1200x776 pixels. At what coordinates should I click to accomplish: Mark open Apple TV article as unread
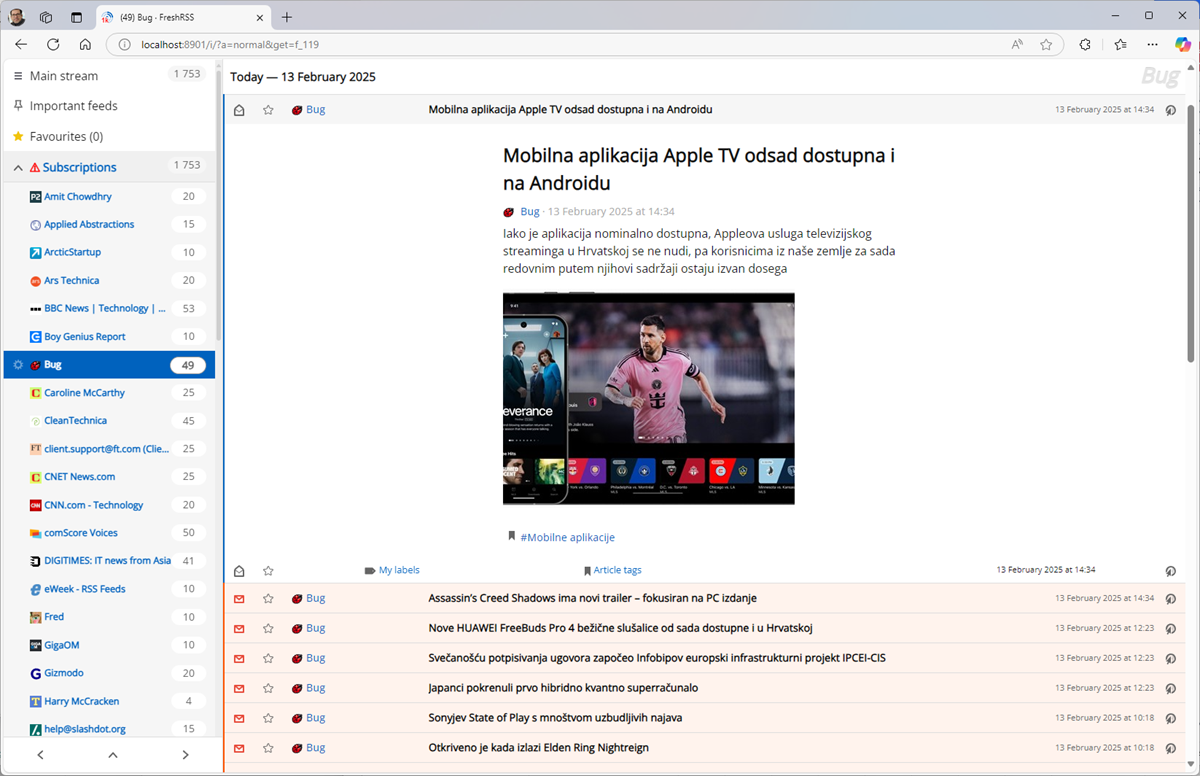point(239,110)
